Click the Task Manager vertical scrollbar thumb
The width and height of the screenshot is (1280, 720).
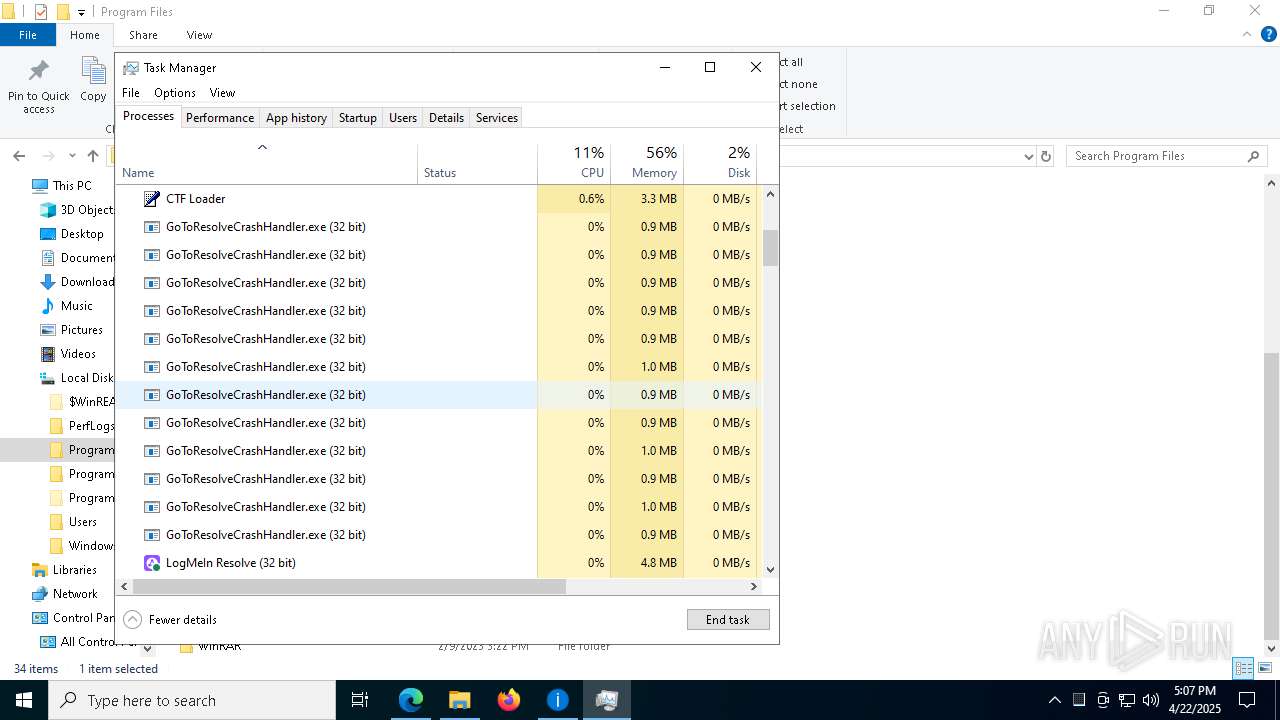coord(770,248)
